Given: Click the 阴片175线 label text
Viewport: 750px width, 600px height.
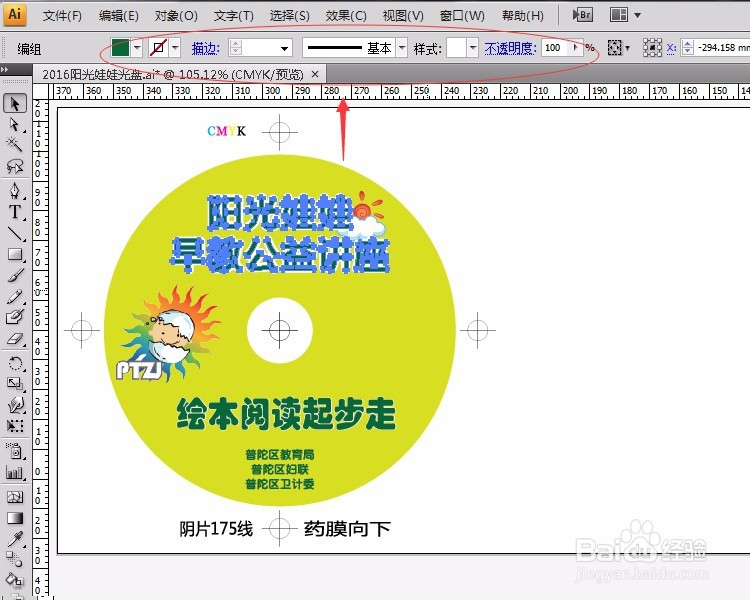Looking at the screenshot, I should click(x=216, y=529).
